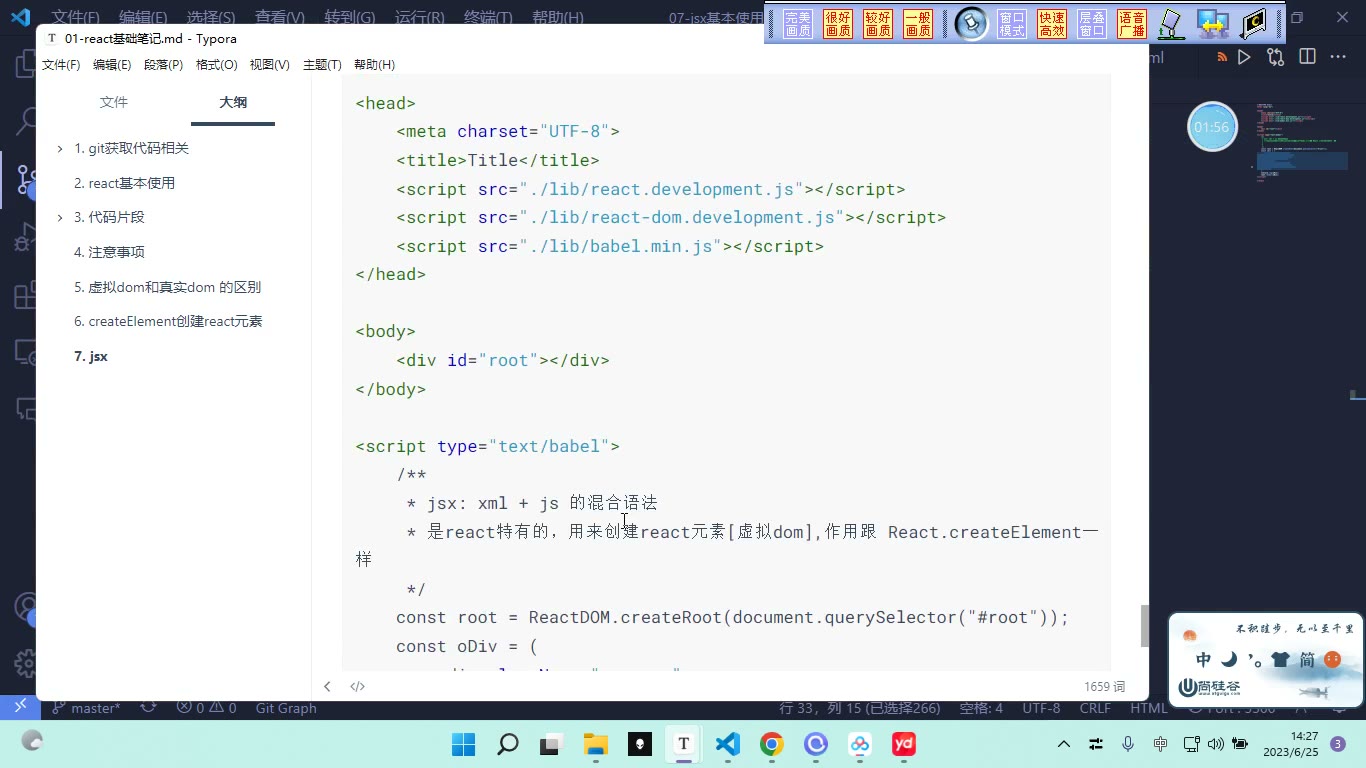
Task: Click the orange RSS live server icon
Action: pos(1222,57)
